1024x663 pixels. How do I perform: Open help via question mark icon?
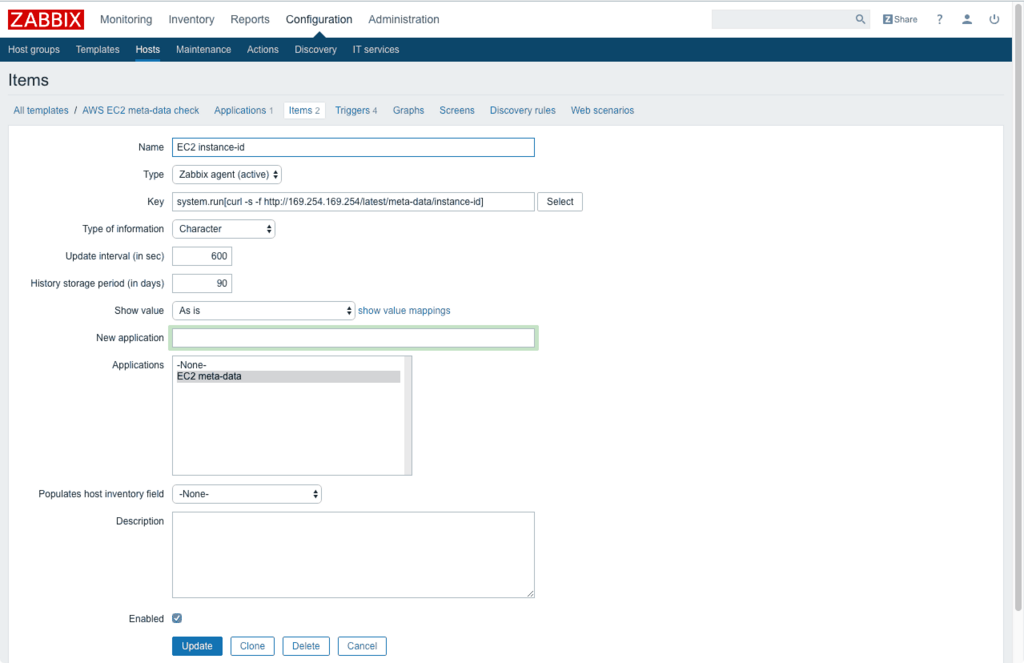[939, 20]
